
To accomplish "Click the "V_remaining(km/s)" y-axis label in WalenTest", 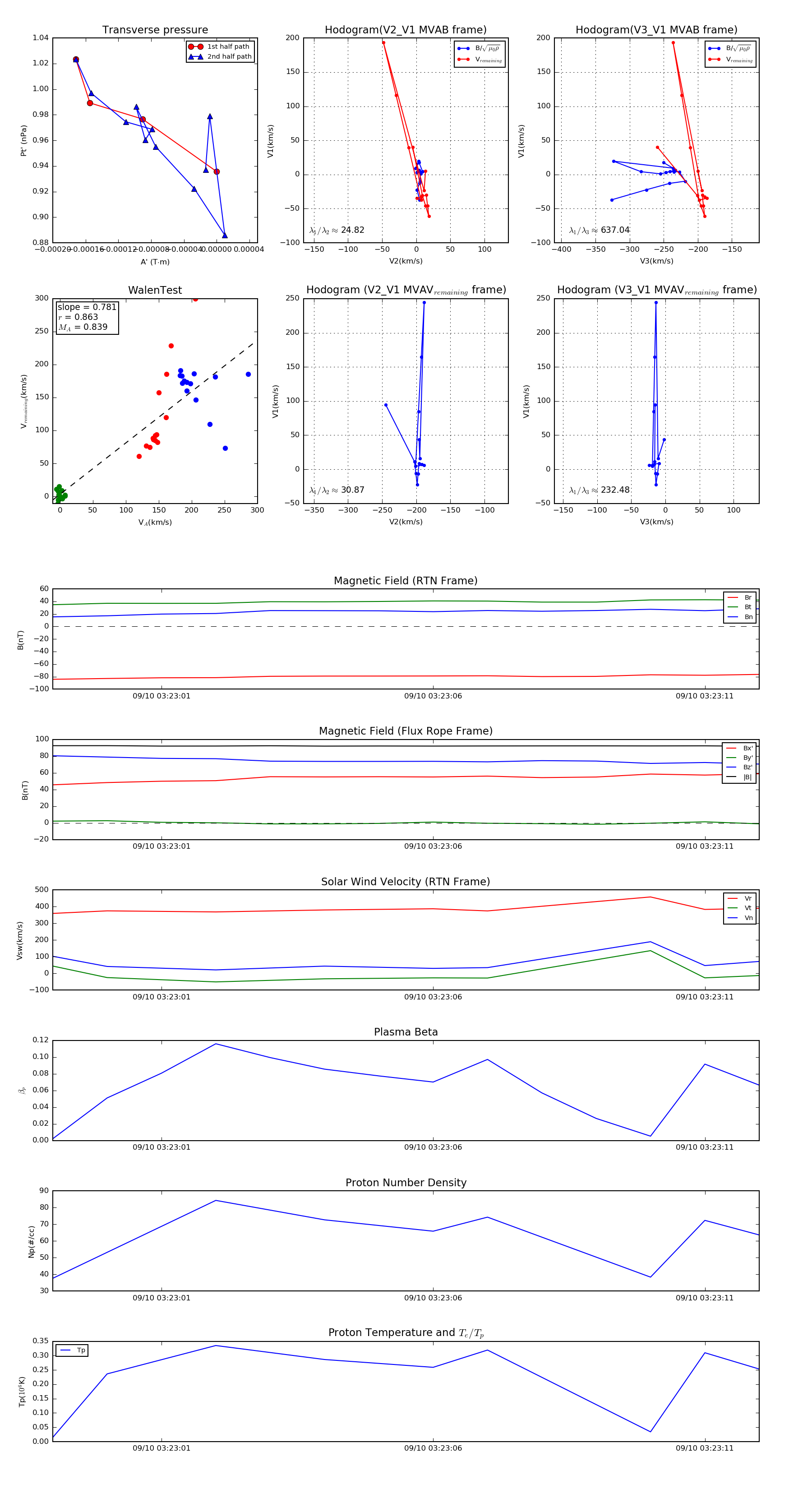I will pyautogui.click(x=24, y=401).
